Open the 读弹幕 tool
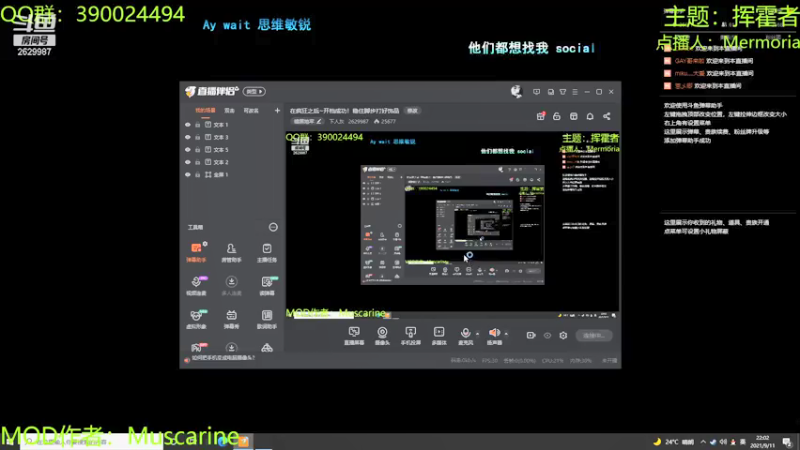This screenshot has width=800, height=450. click(x=266, y=286)
